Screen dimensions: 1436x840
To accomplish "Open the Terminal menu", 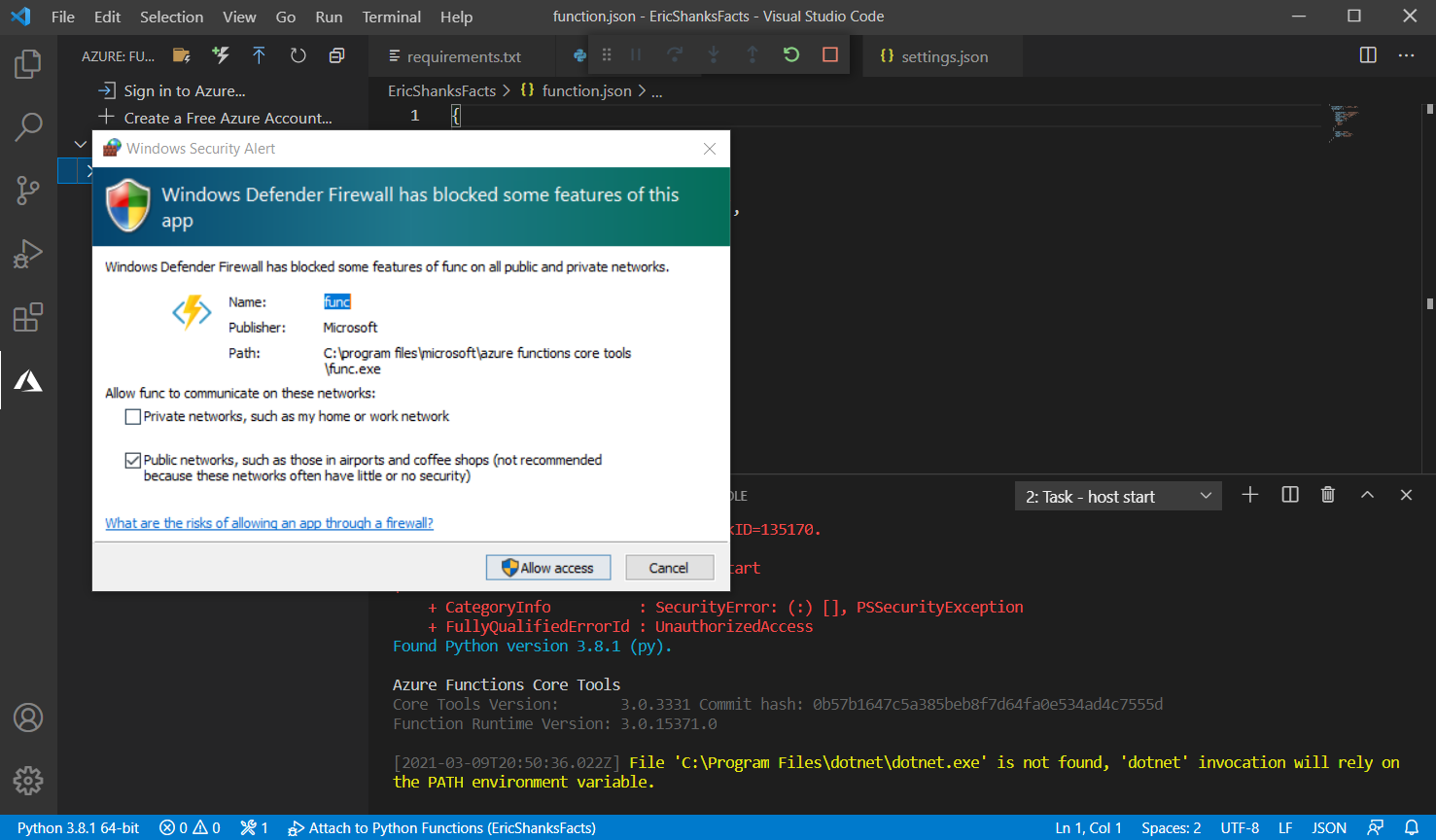I will [392, 17].
